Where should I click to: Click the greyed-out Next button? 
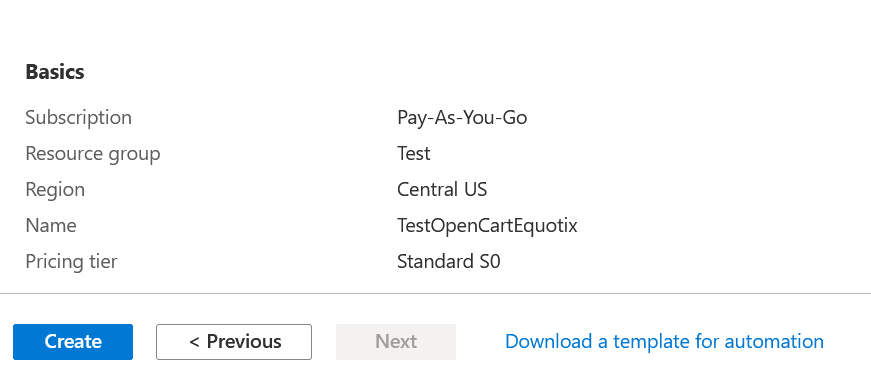(396, 342)
